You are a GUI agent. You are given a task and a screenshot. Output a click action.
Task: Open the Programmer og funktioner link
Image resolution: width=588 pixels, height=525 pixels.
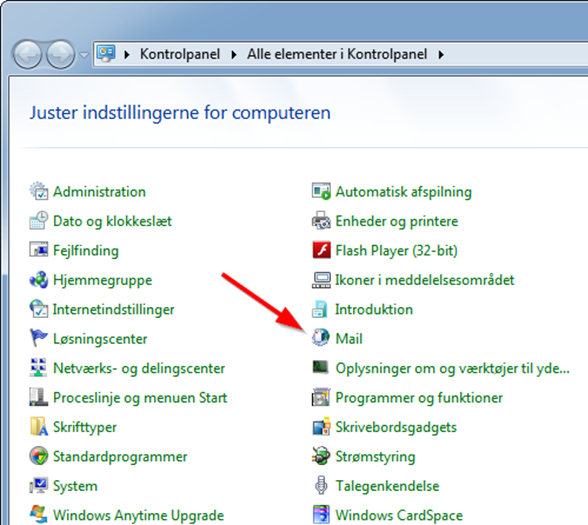point(419,398)
